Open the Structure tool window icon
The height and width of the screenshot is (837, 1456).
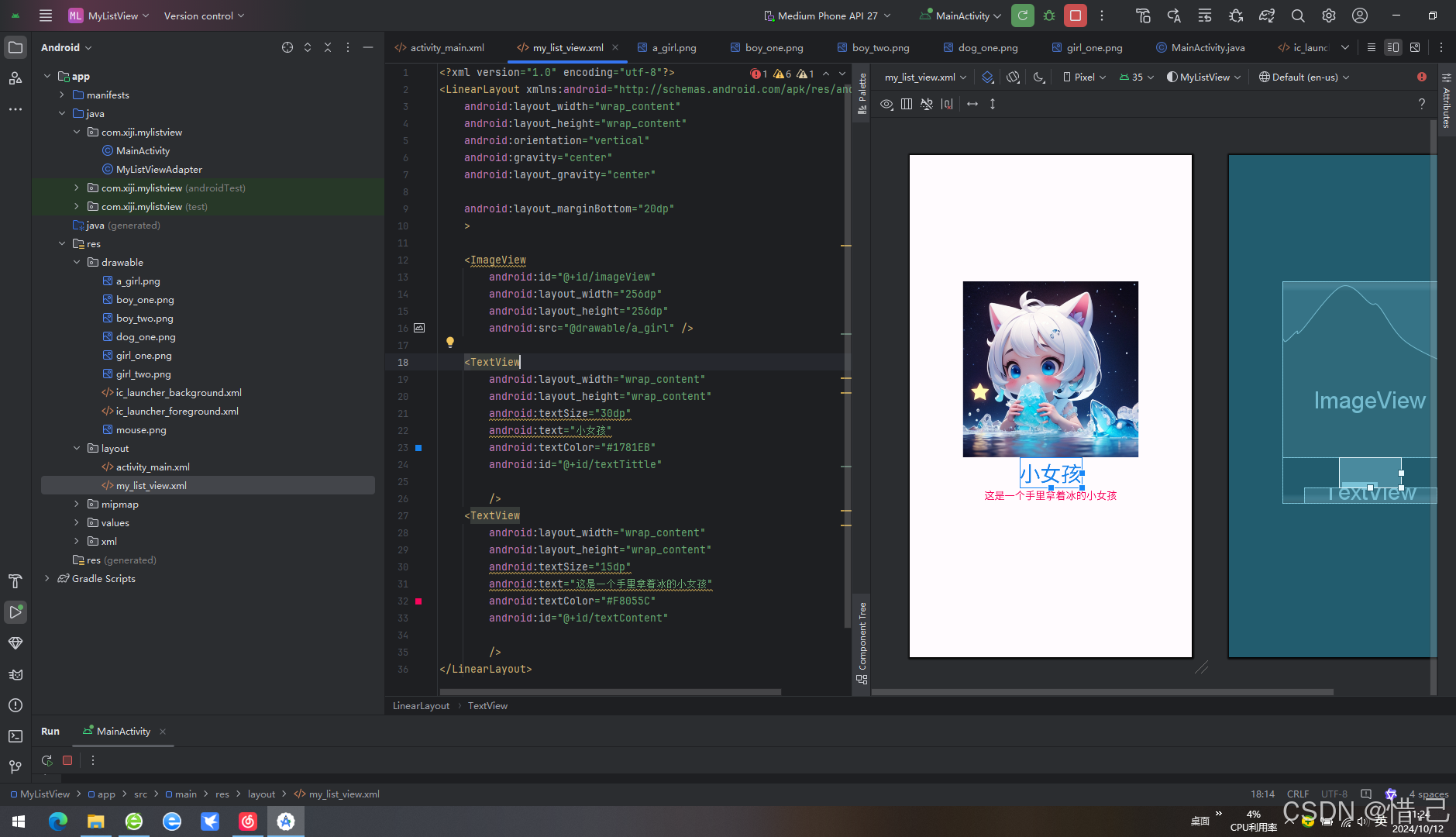tap(15, 78)
